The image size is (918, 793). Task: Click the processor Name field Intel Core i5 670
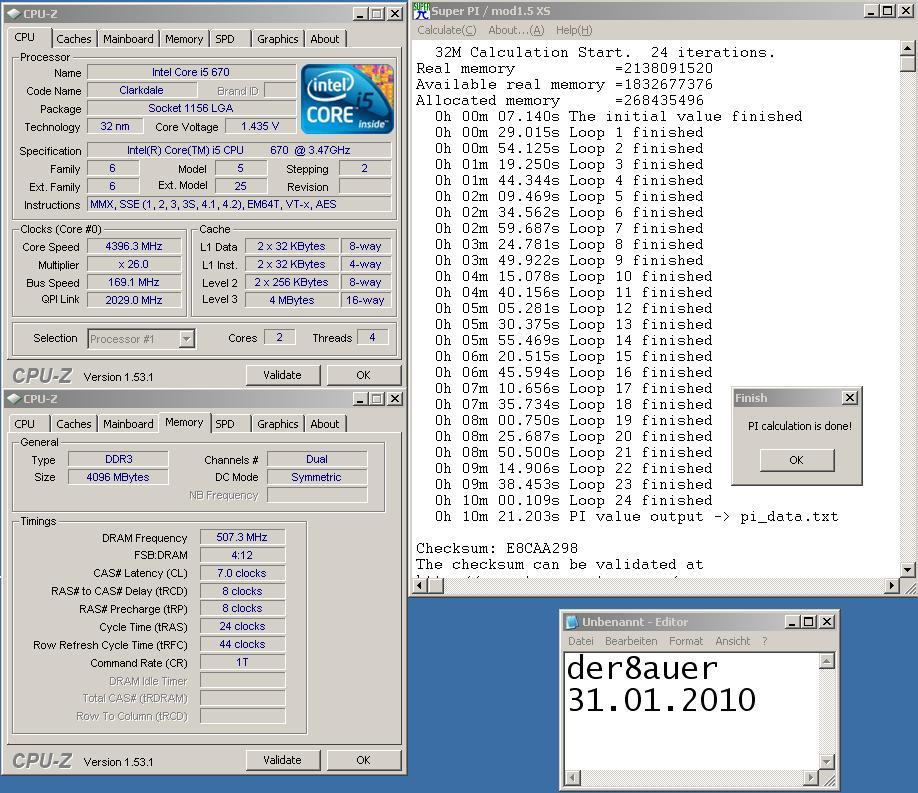pos(191,72)
